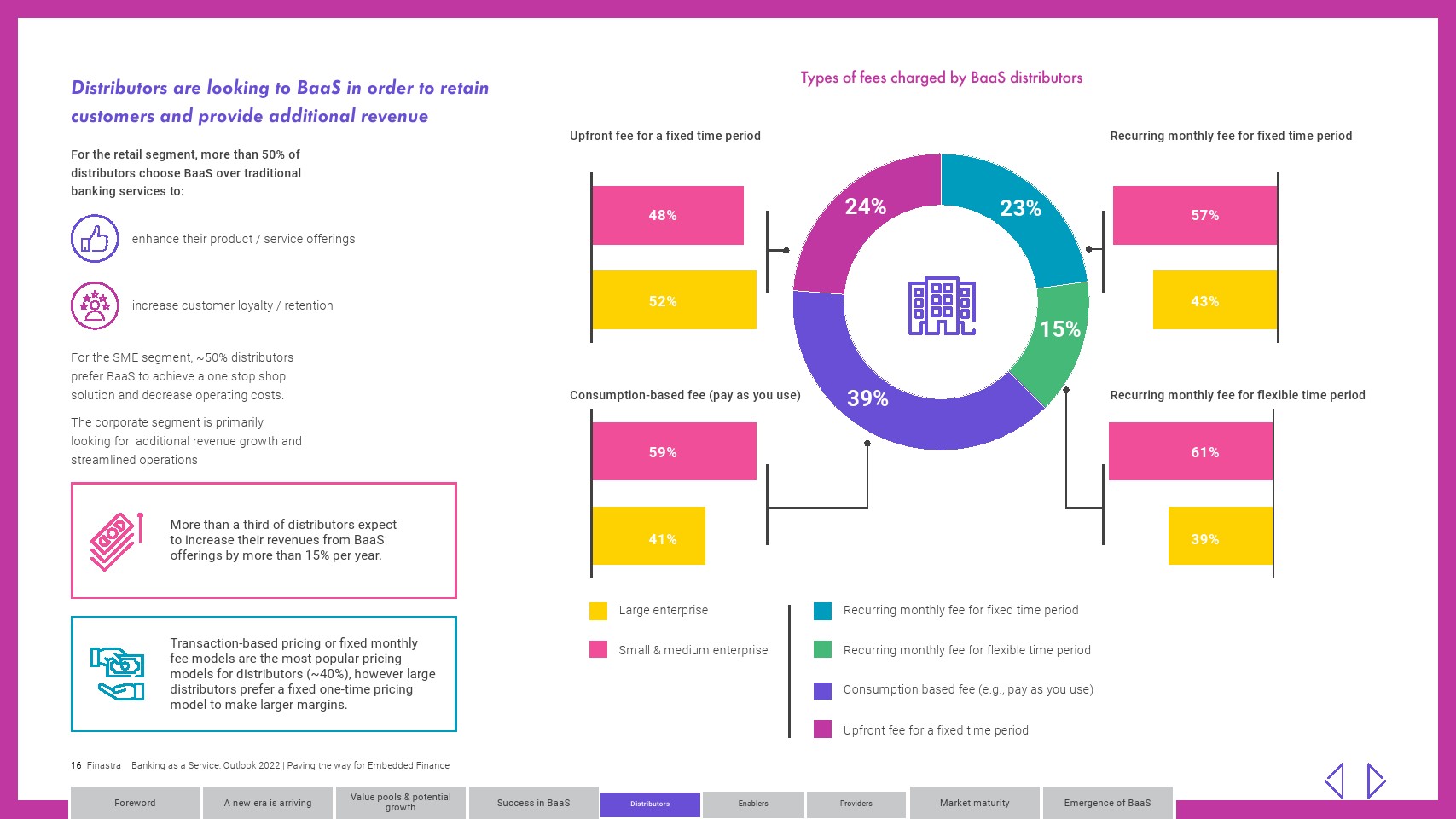Jump to the Emergence of BaaS tab

1107,803
